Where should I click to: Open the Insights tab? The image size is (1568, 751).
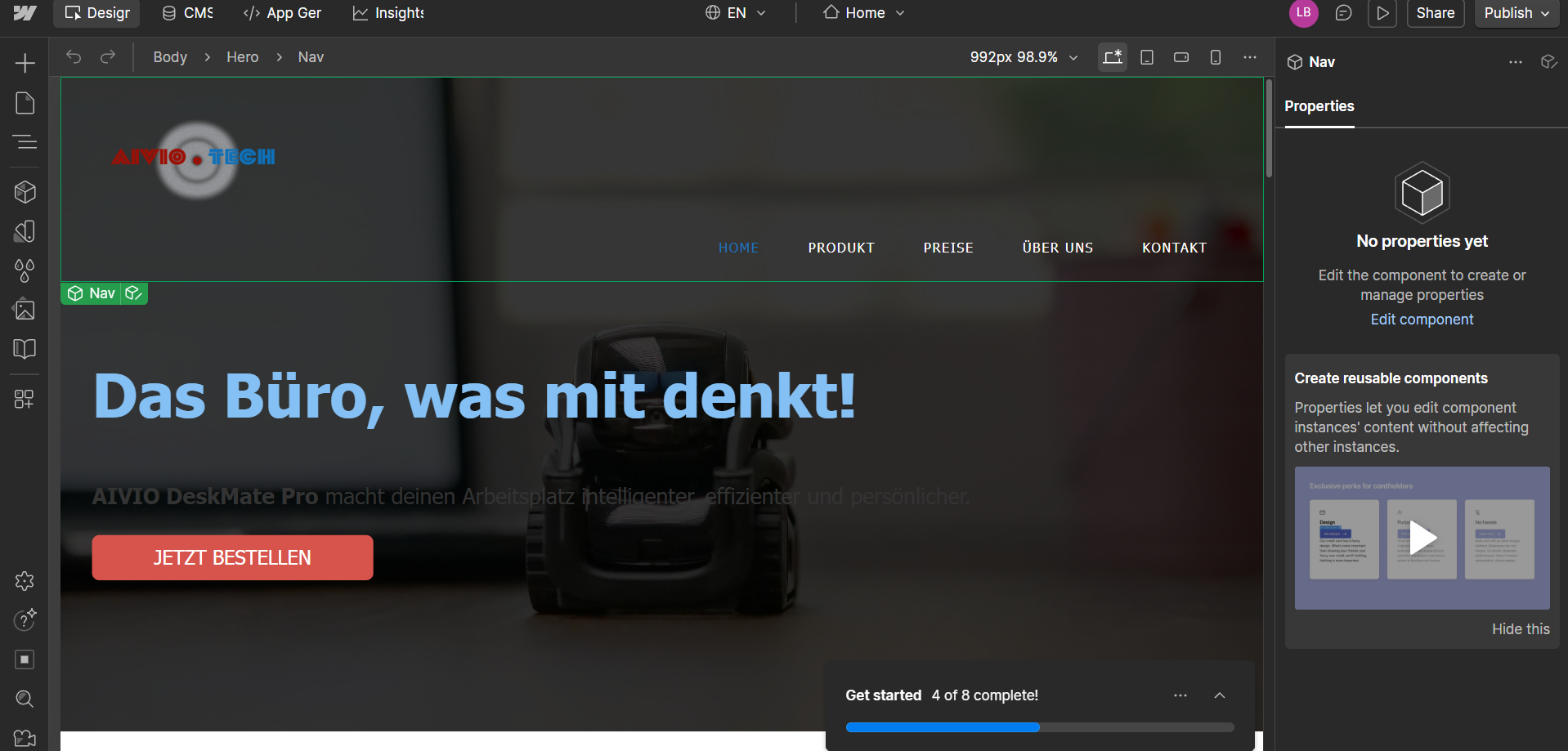pos(388,13)
